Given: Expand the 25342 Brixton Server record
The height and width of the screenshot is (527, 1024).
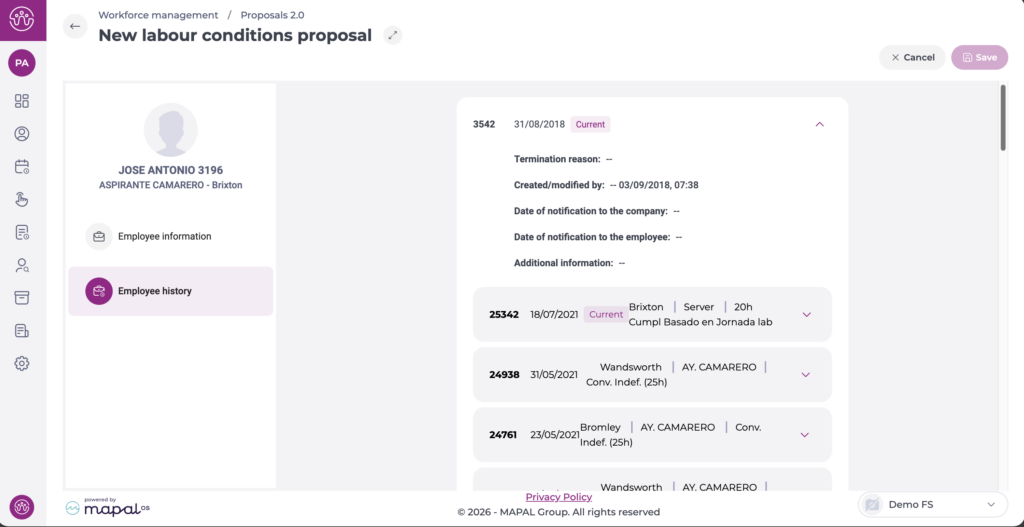Looking at the screenshot, I should click(806, 315).
